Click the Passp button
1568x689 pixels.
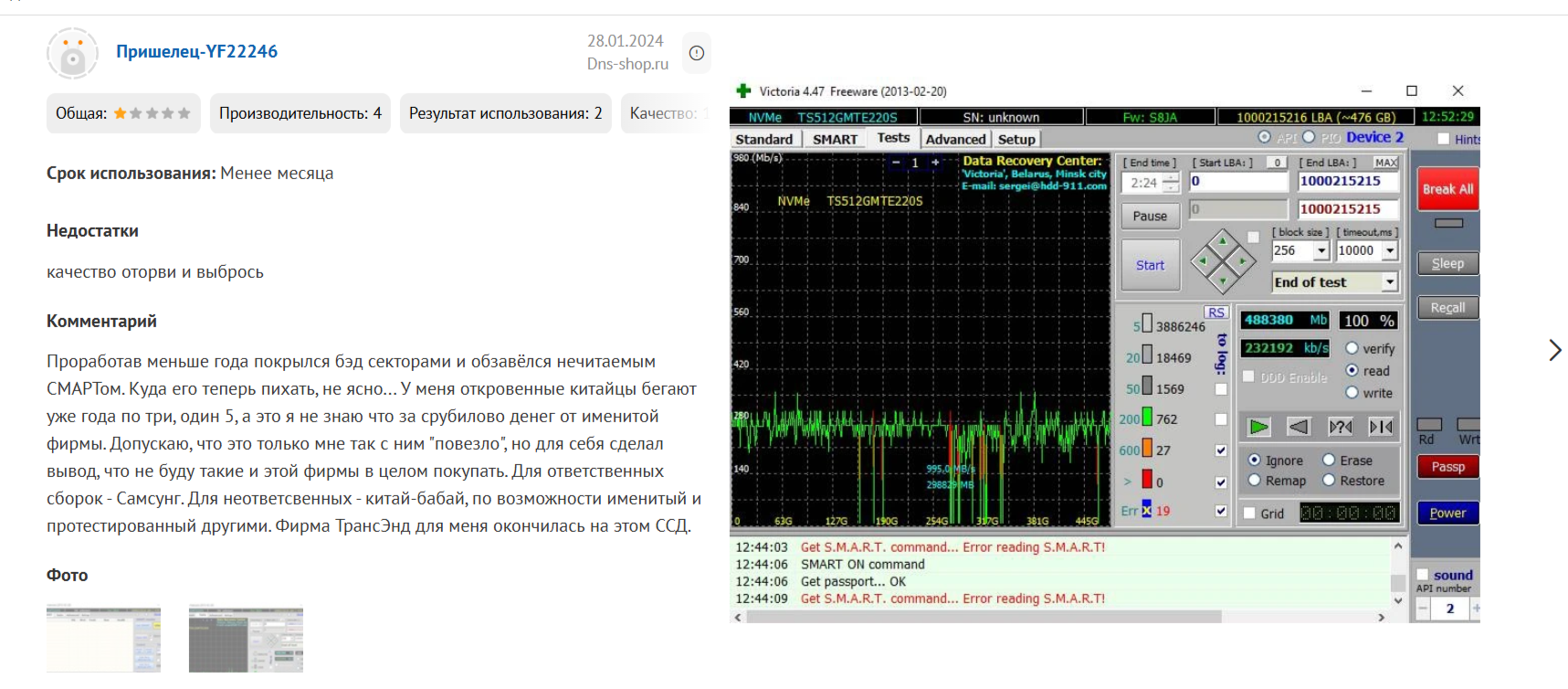point(1447,467)
